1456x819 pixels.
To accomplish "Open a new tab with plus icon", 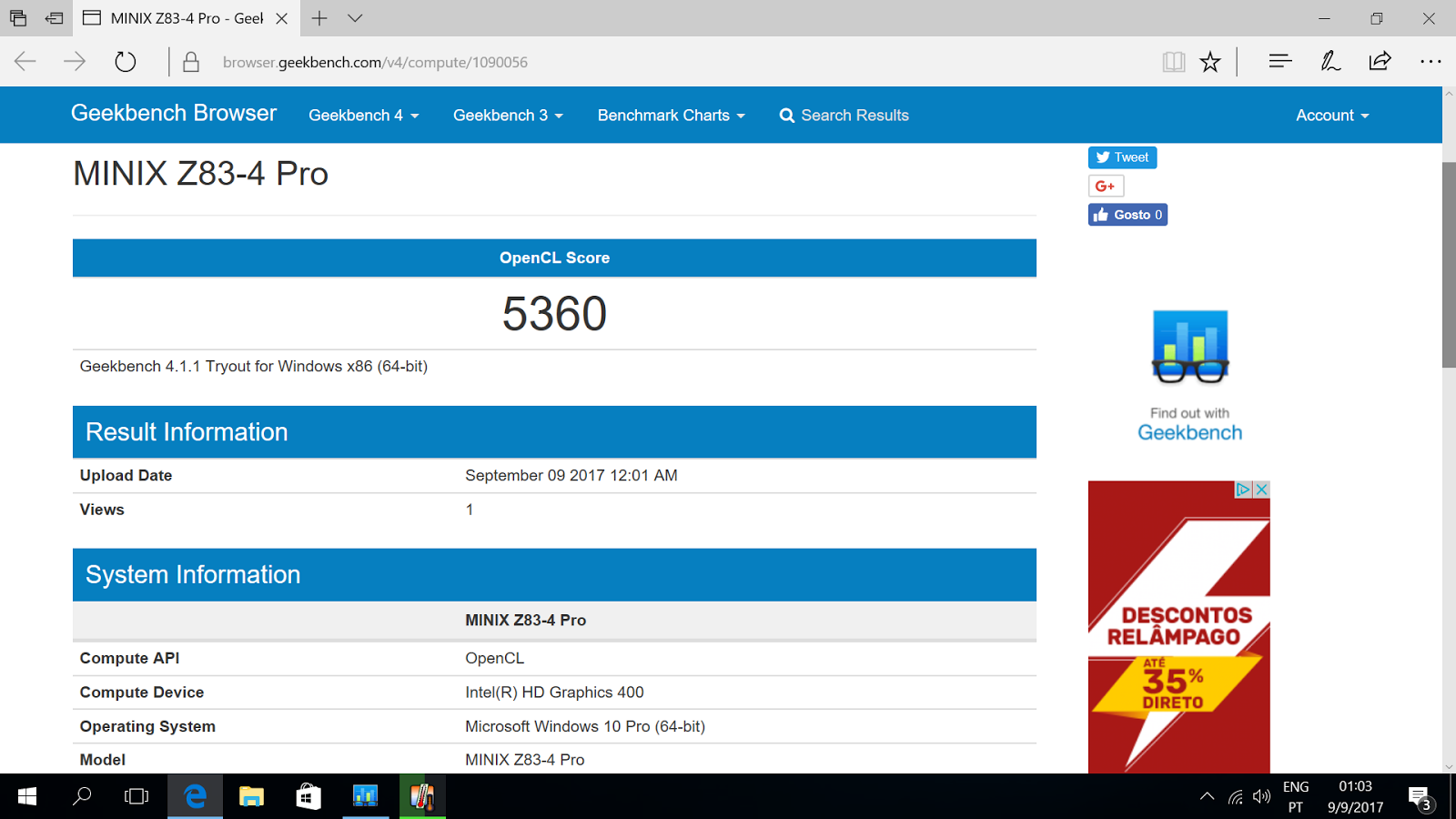I will coord(319,18).
